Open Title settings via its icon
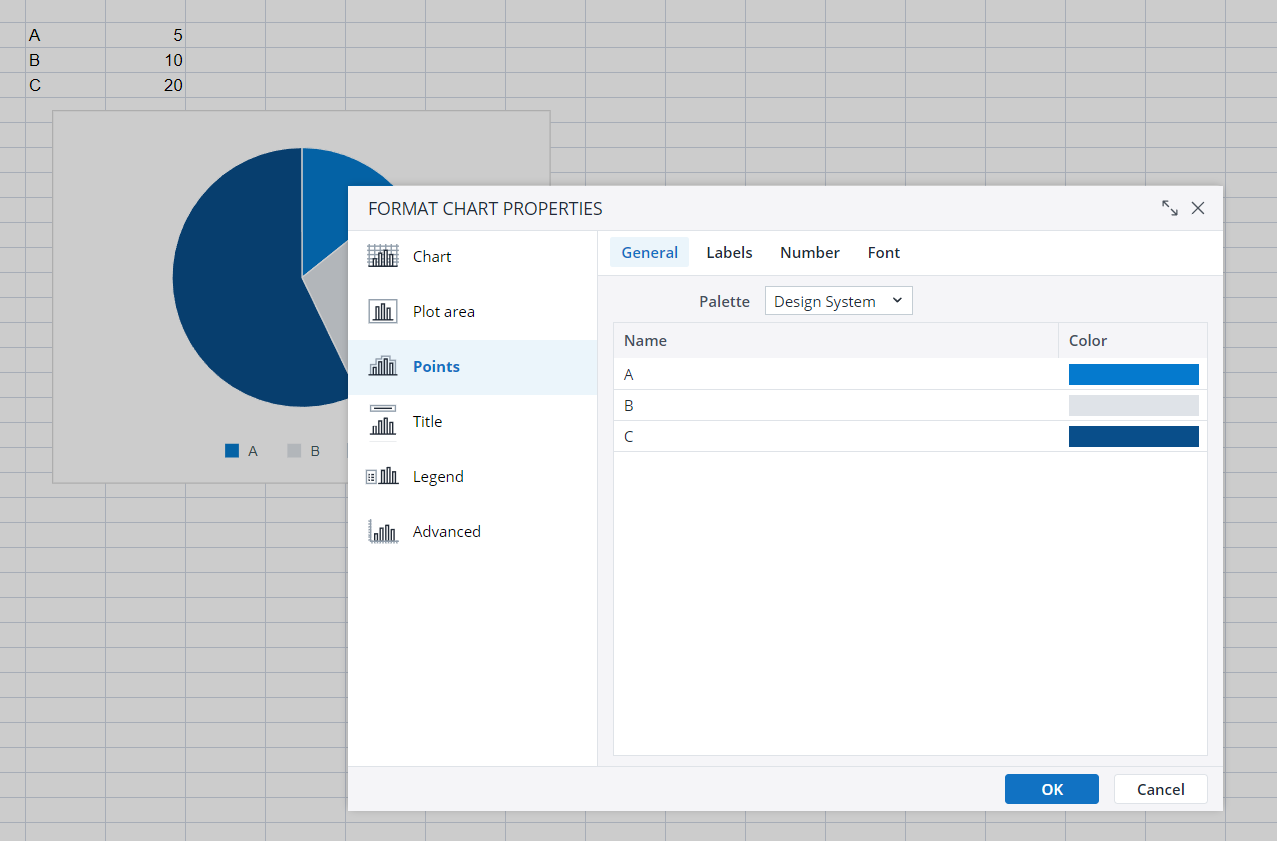Viewport: 1277px width, 841px height. [x=383, y=421]
